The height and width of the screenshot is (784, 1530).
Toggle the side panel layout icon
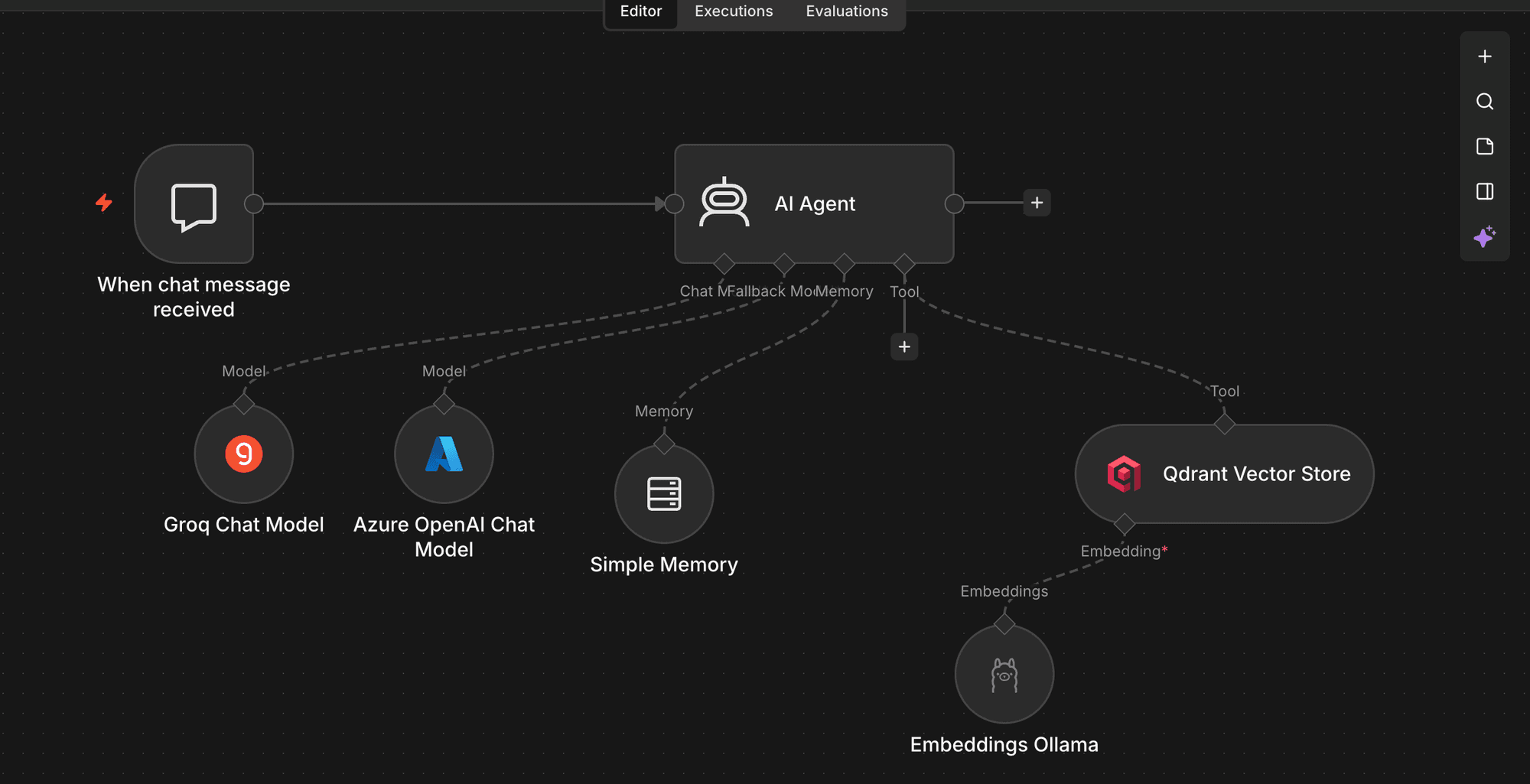[x=1485, y=191]
